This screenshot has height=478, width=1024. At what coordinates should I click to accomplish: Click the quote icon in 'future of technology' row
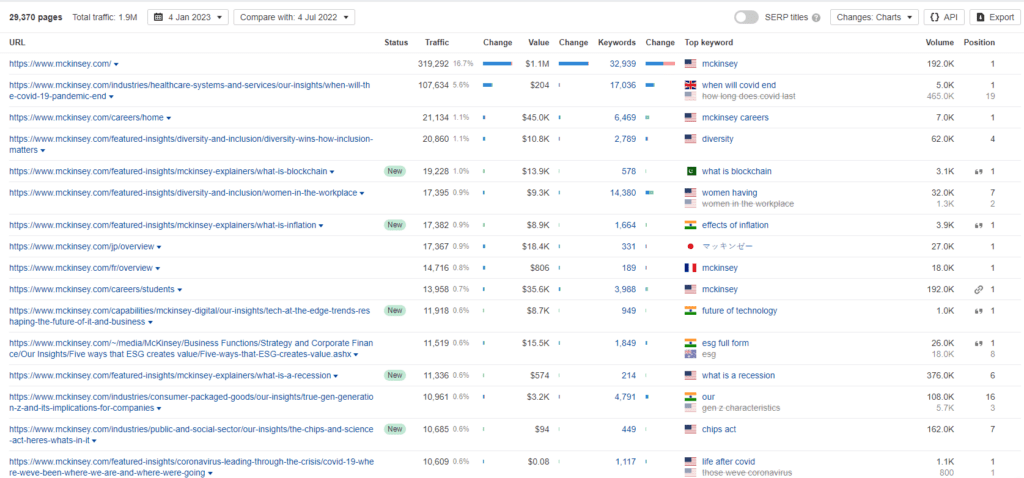(x=978, y=311)
